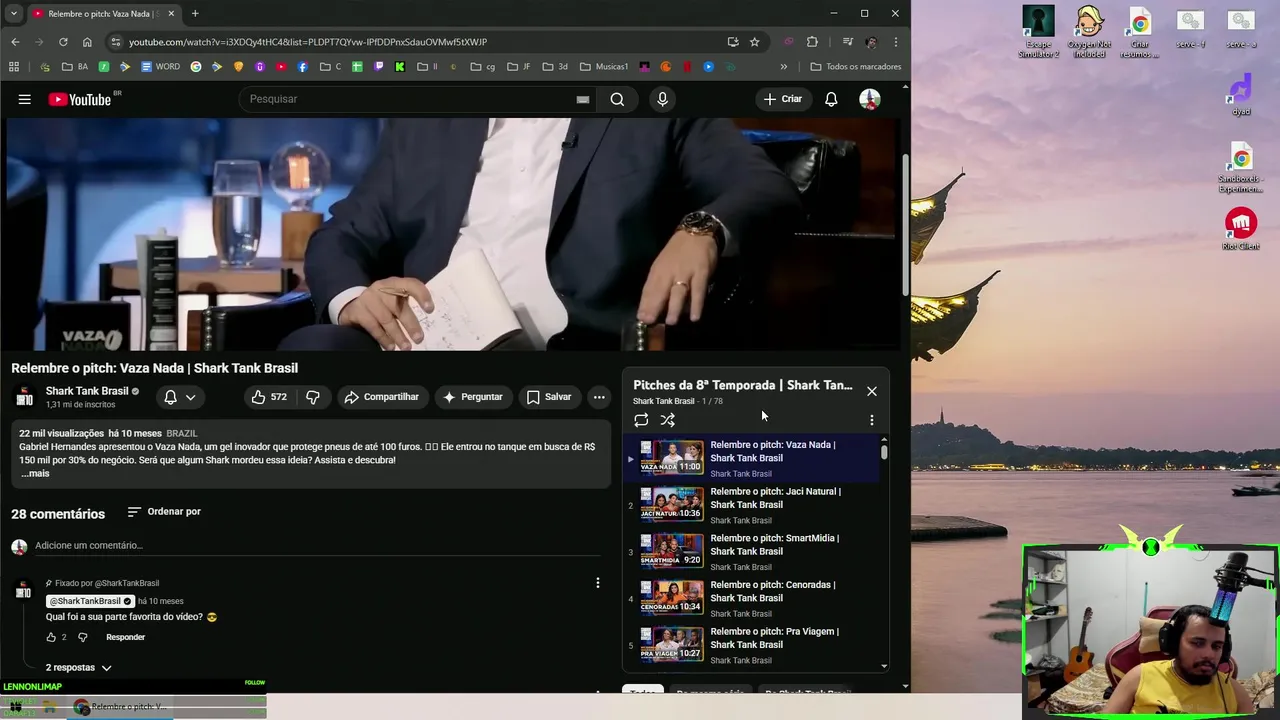The image size is (1280, 720).
Task: Expand the subscription notification bell dropdown
Action: (x=180, y=397)
